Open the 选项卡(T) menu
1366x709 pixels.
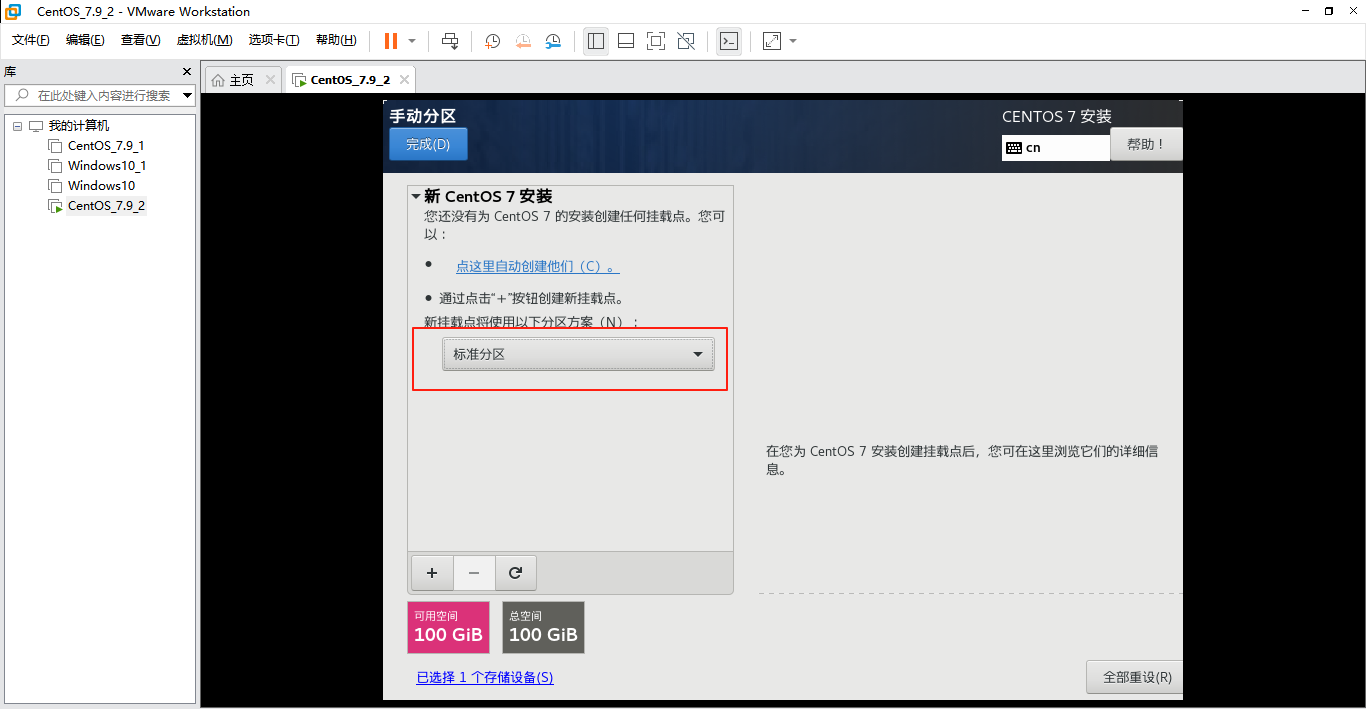(x=274, y=40)
